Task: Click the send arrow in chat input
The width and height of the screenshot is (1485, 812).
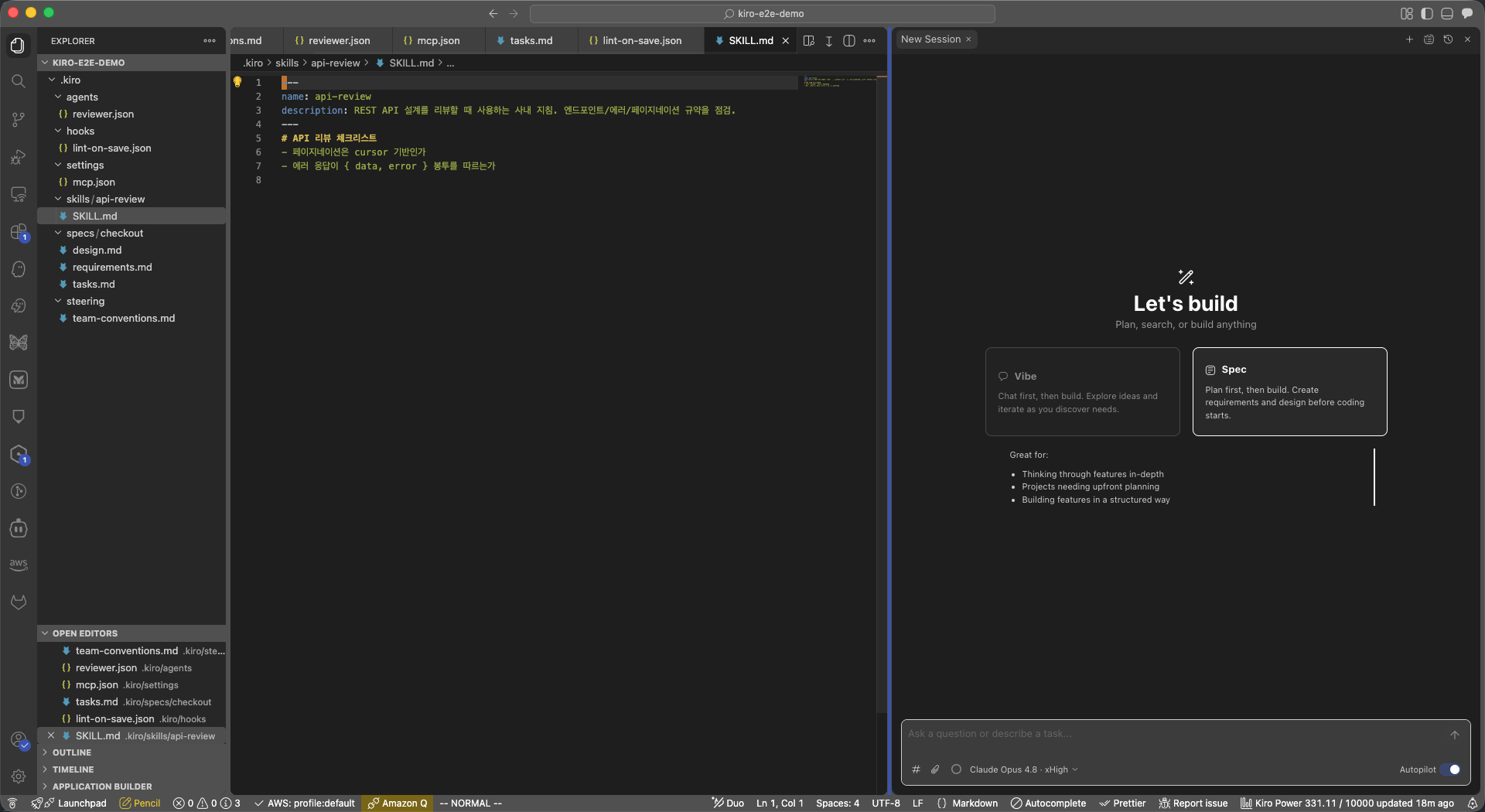Action: pos(1454,735)
